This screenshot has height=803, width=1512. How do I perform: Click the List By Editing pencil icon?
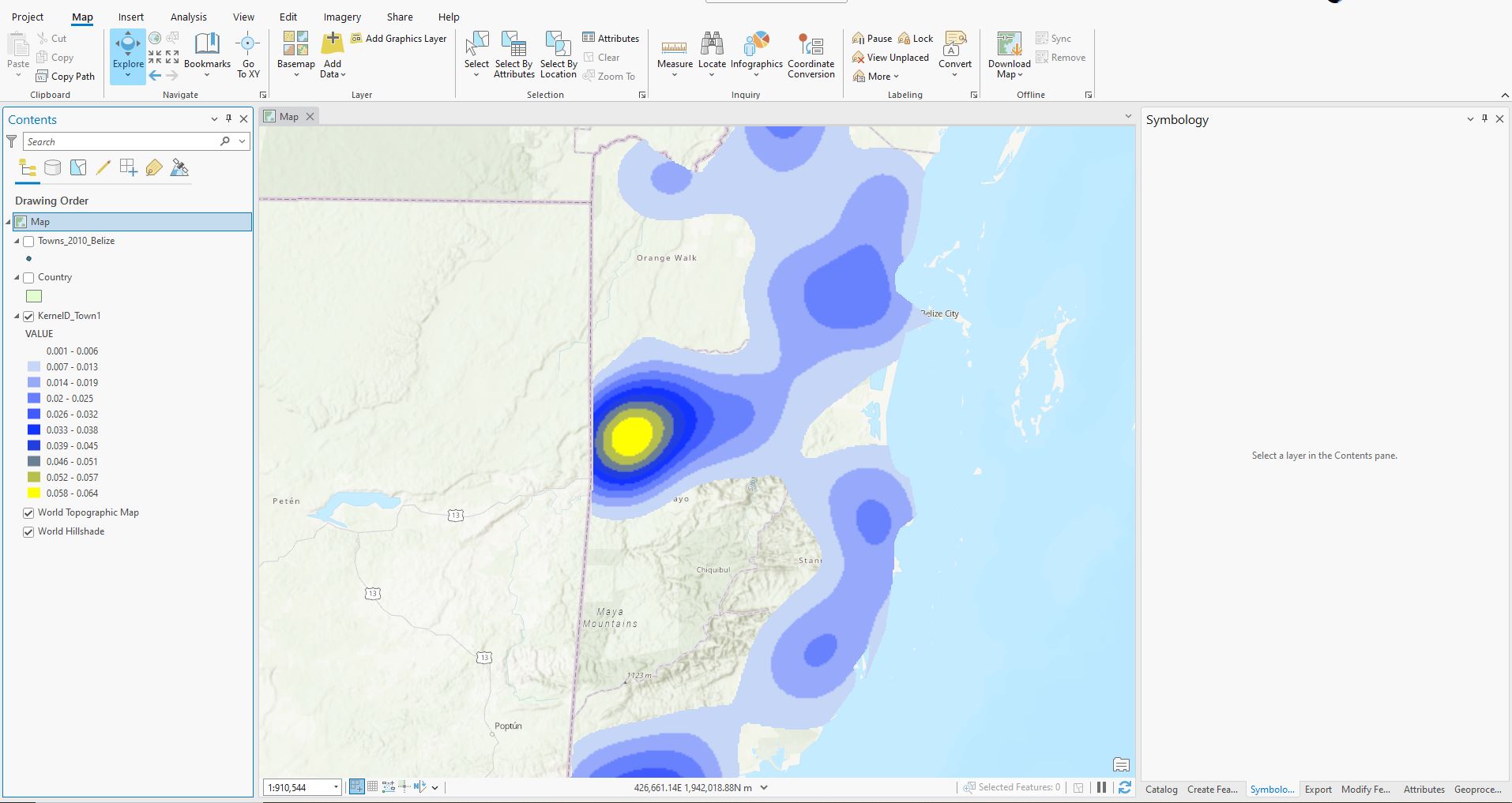pos(103,167)
